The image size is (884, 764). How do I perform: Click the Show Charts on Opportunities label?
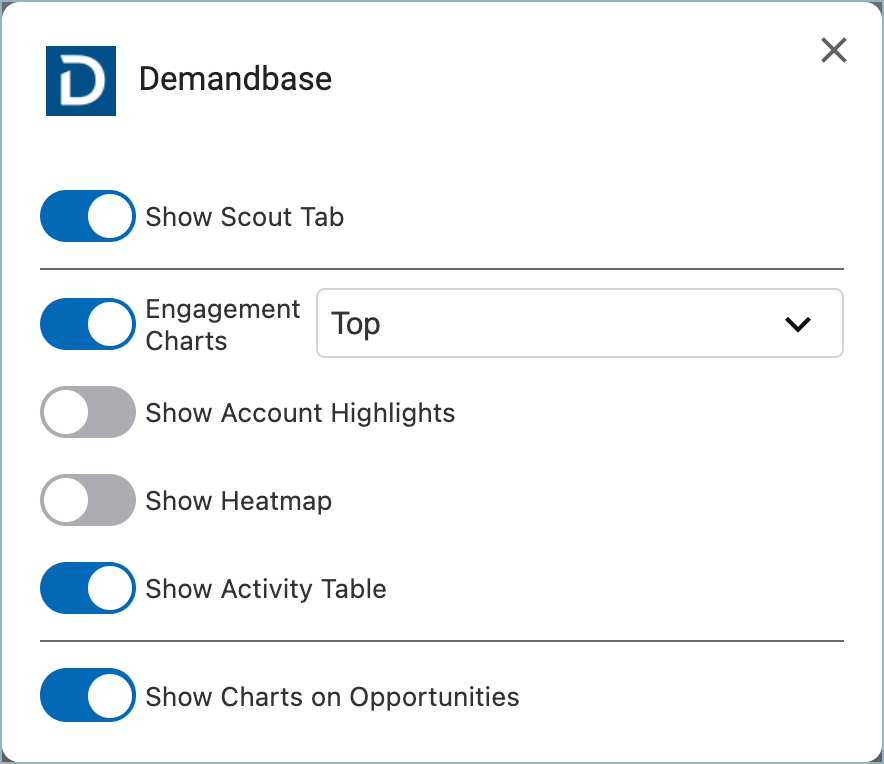[x=333, y=697]
